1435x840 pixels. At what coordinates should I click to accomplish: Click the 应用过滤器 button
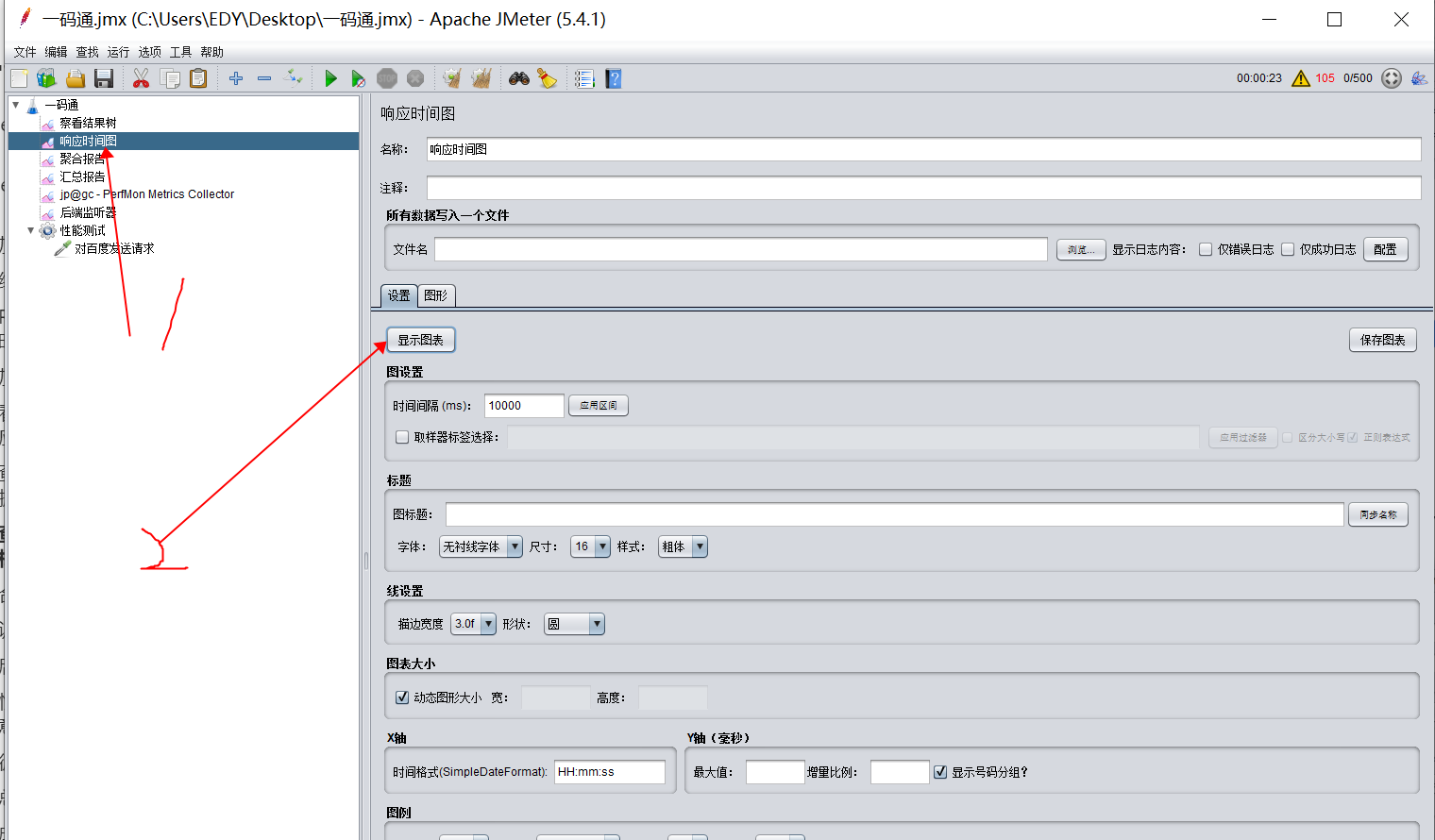(1243, 437)
